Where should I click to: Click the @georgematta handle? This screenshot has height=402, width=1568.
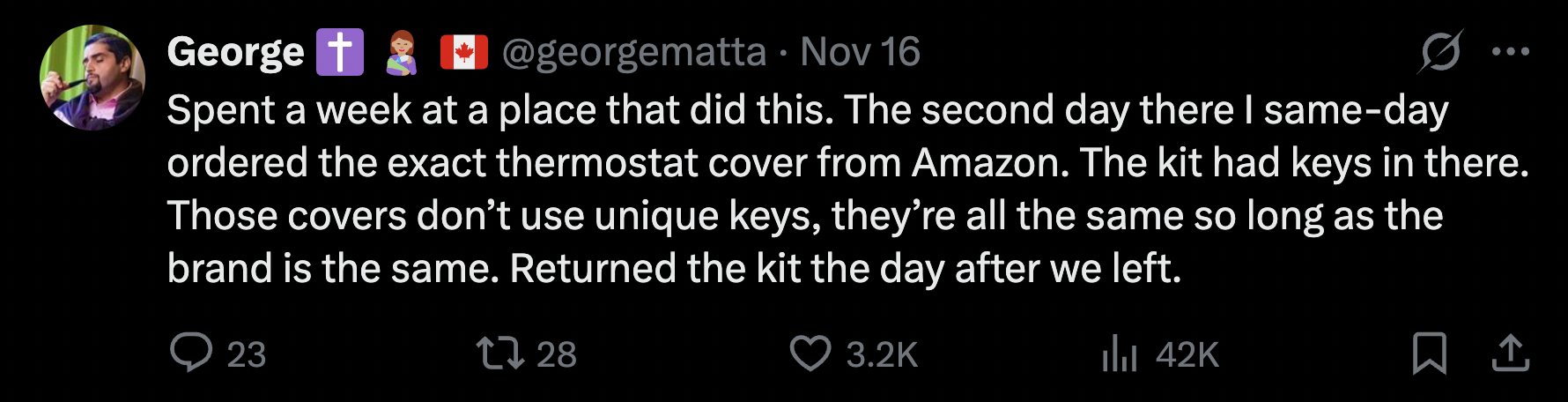[x=634, y=52]
